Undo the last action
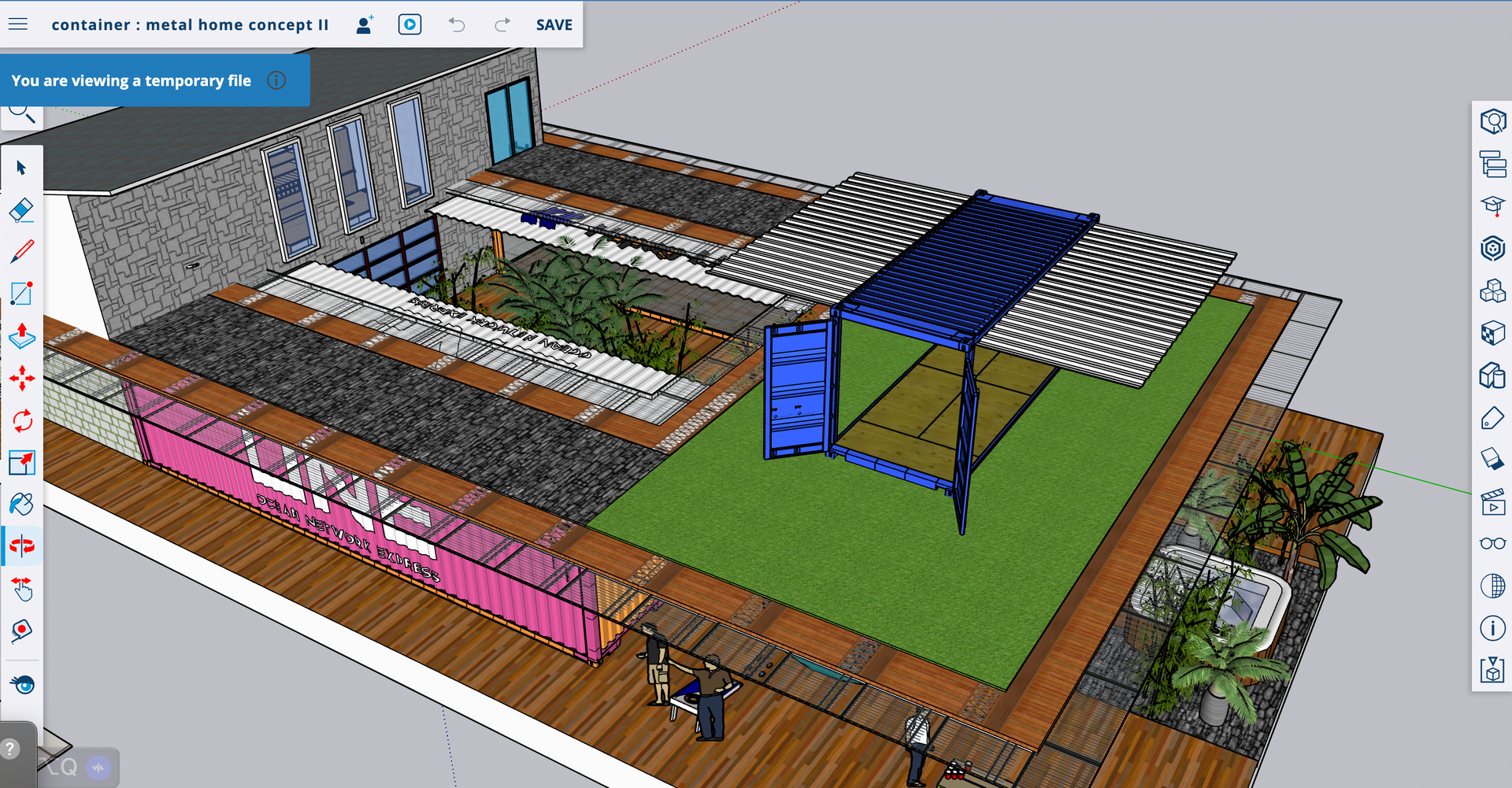 coord(457,24)
